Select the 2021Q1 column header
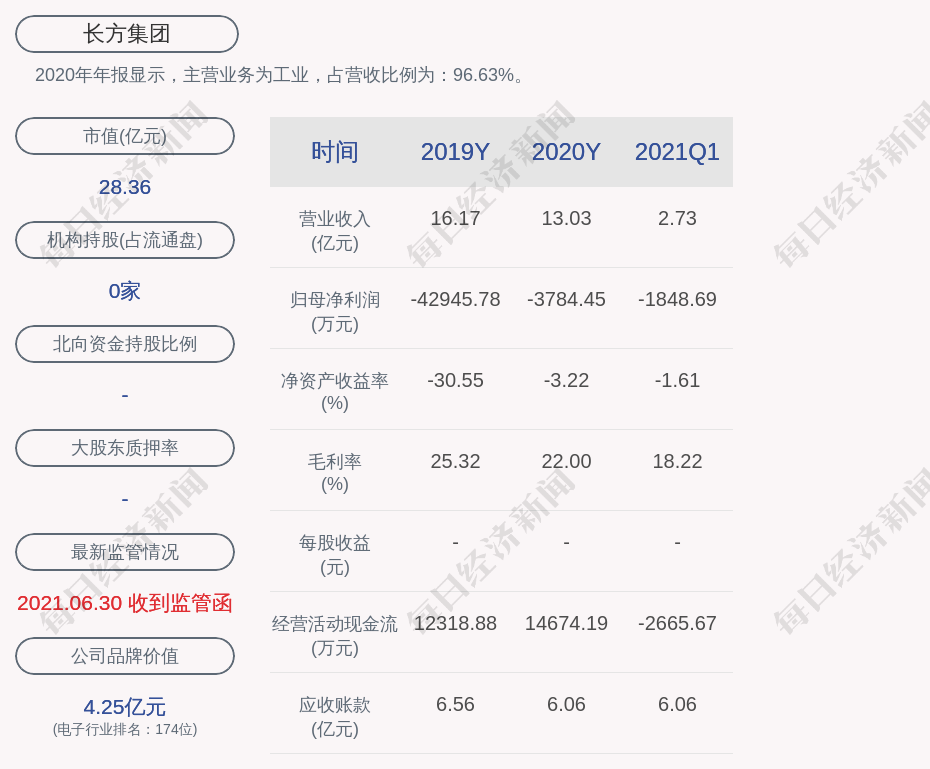This screenshot has width=930, height=769. click(x=677, y=151)
